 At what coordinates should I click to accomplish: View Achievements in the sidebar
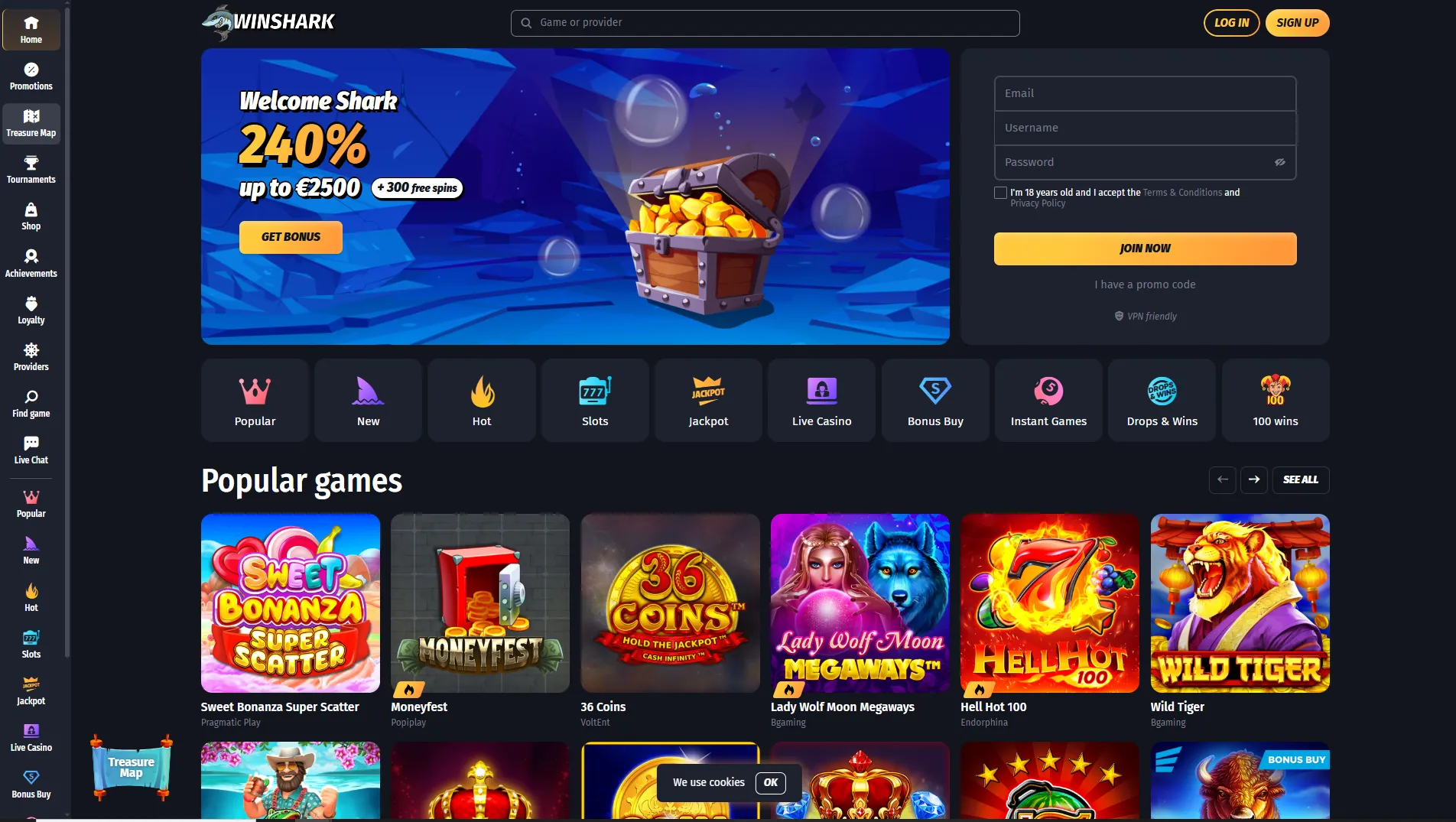(x=31, y=263)
